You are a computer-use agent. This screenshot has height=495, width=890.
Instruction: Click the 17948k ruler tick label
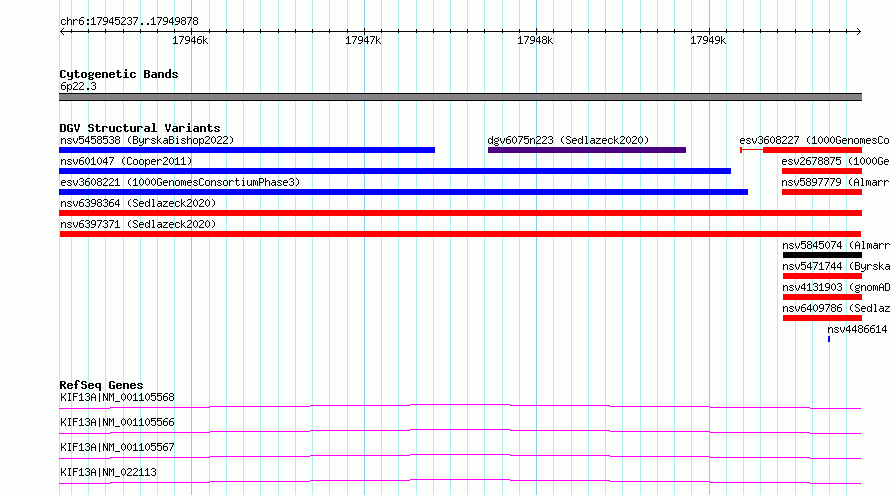(535, 40)
